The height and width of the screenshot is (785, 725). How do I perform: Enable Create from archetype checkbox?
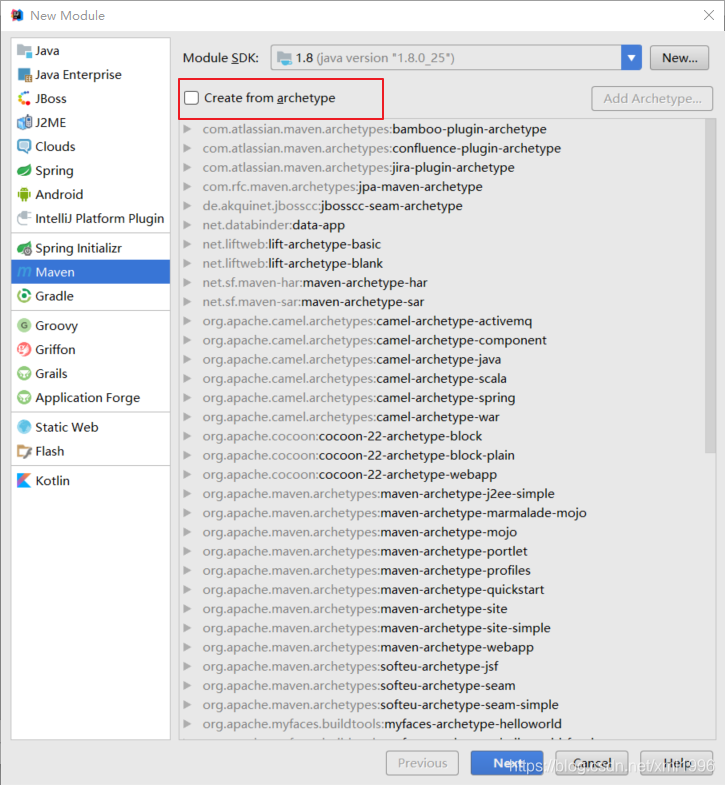192,98
